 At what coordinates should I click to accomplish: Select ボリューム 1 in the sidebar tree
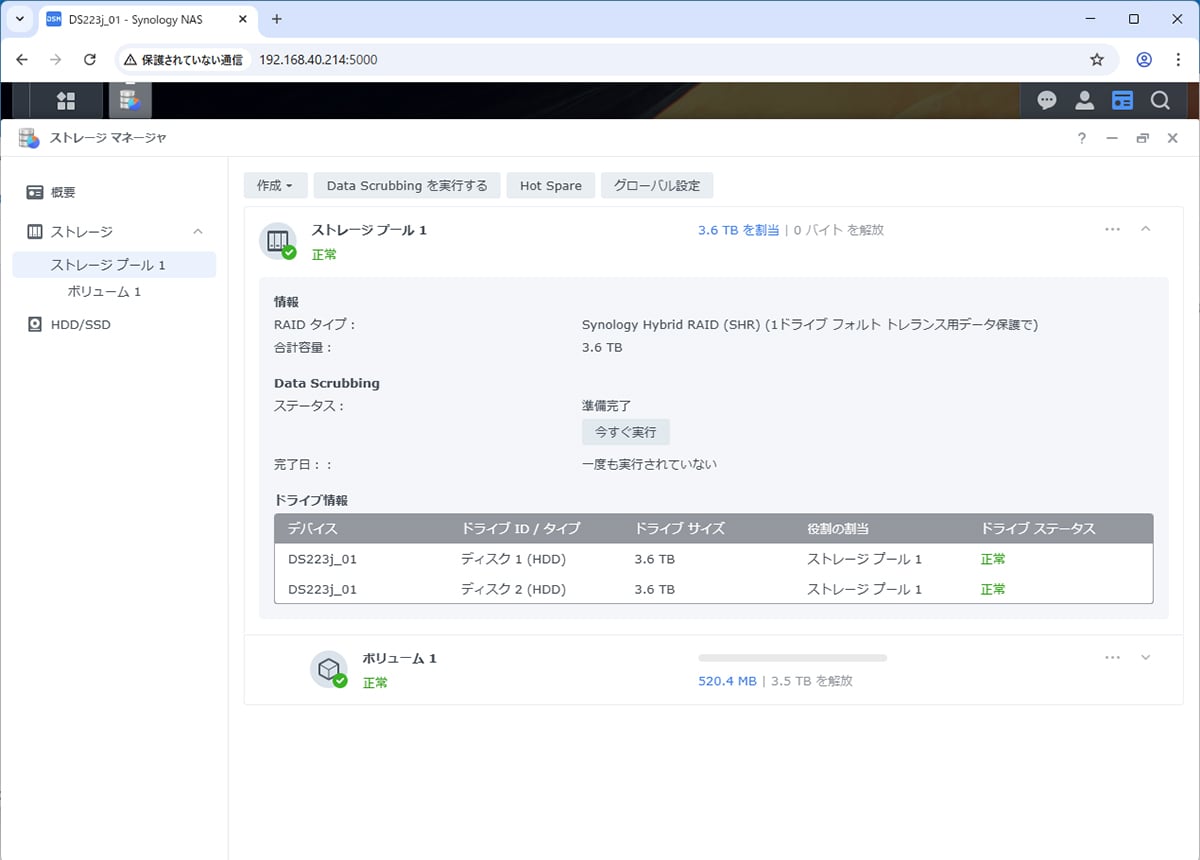coord(104,291)
